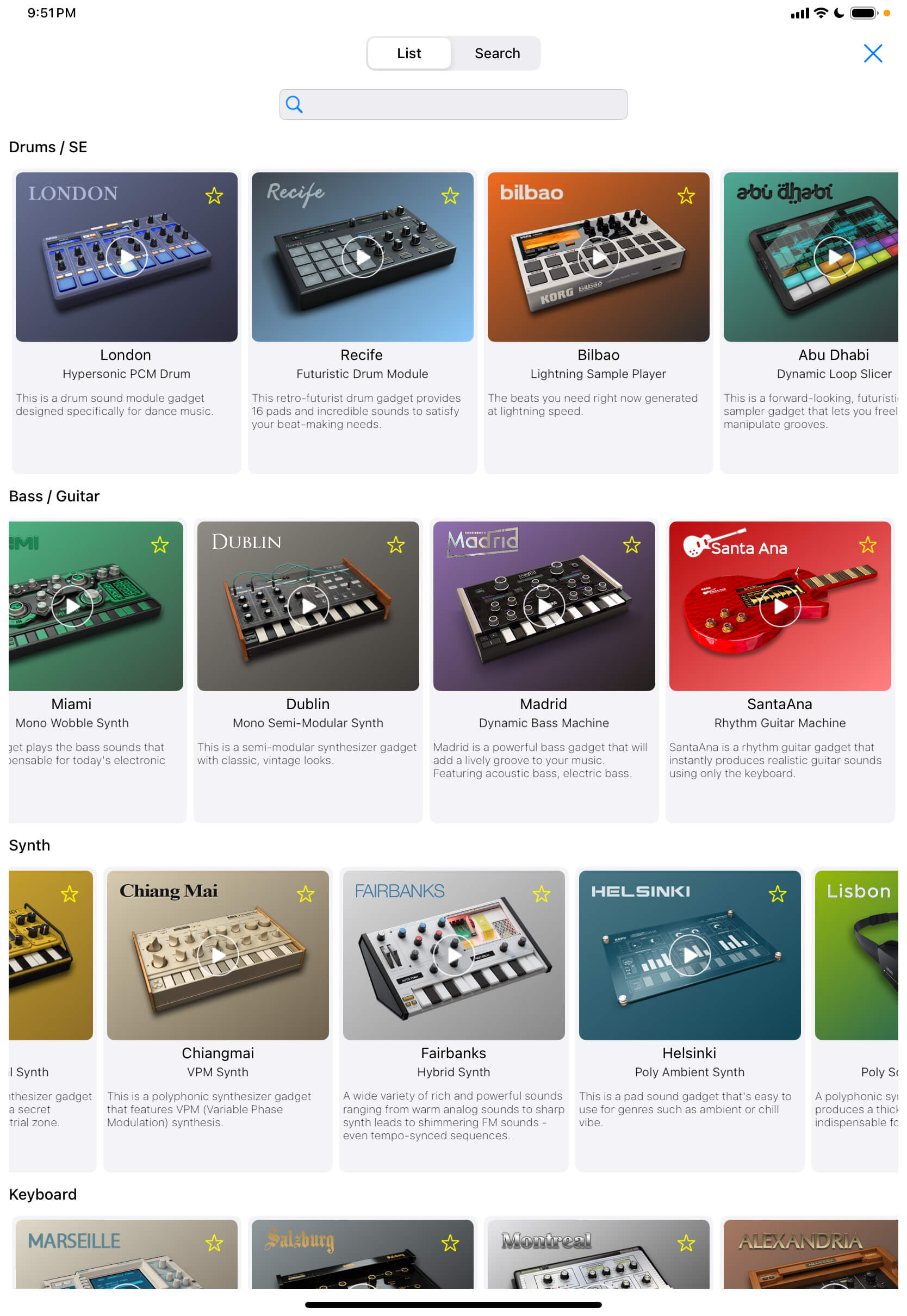The height and width of the screenshot is (1316, 907).
Task: Toggle the star on Recife gadget
Action: [x=450, y=196]
